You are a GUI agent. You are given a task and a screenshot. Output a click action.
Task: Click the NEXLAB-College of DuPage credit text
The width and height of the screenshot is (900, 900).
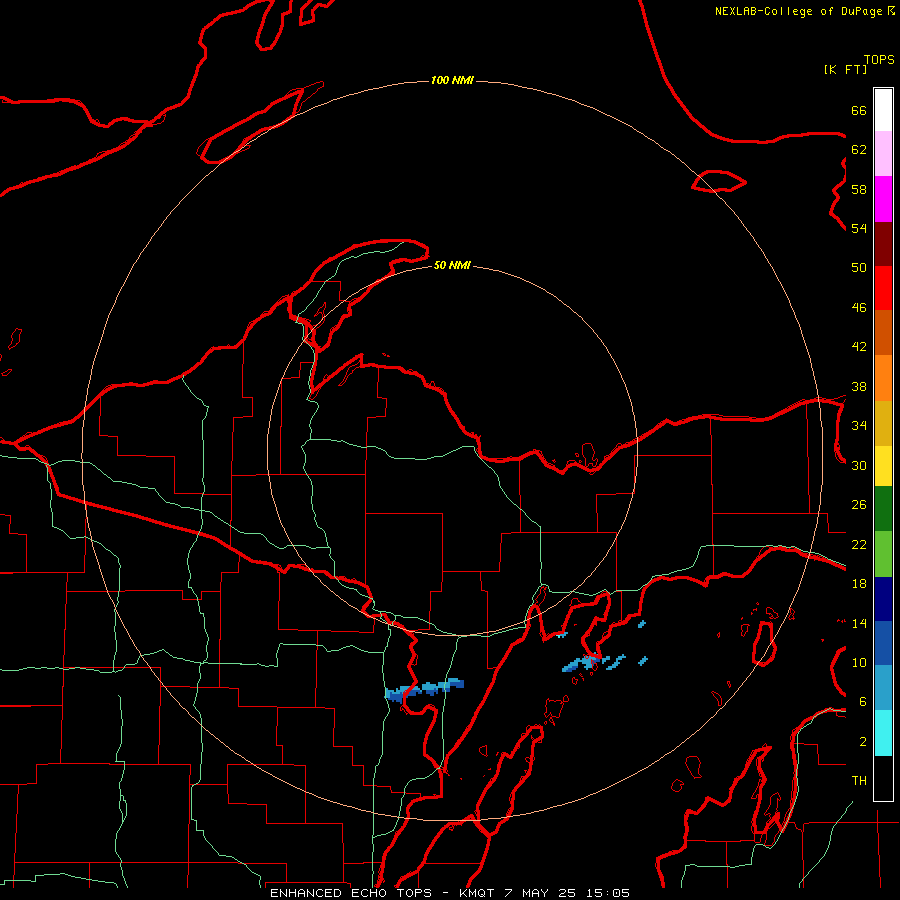pos(798,11)
